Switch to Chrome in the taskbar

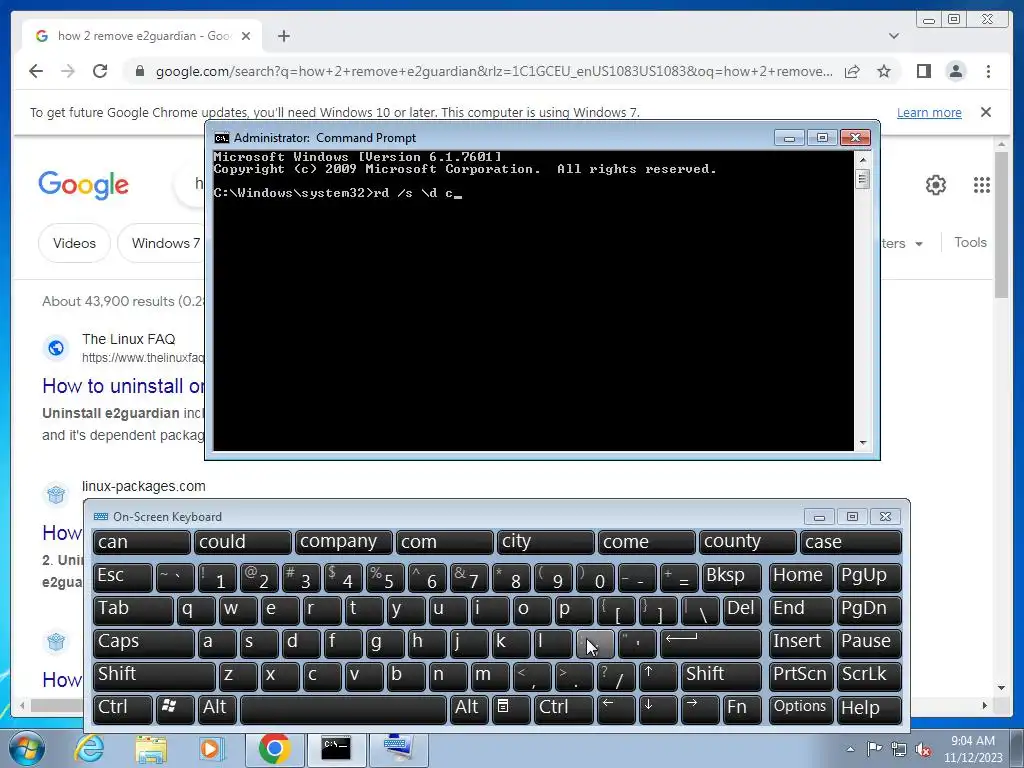(x=274, y=749)
